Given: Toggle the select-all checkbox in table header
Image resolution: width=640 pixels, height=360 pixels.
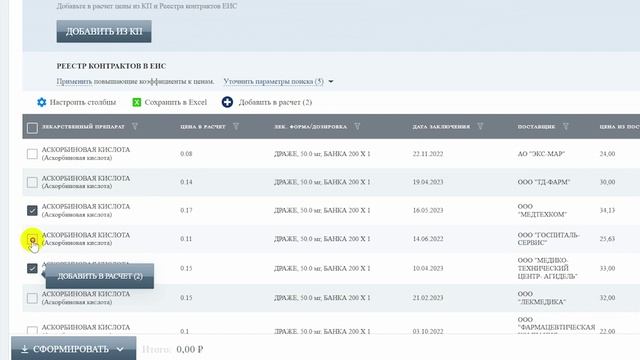Looking at the screenshot, I should (32, 128).
